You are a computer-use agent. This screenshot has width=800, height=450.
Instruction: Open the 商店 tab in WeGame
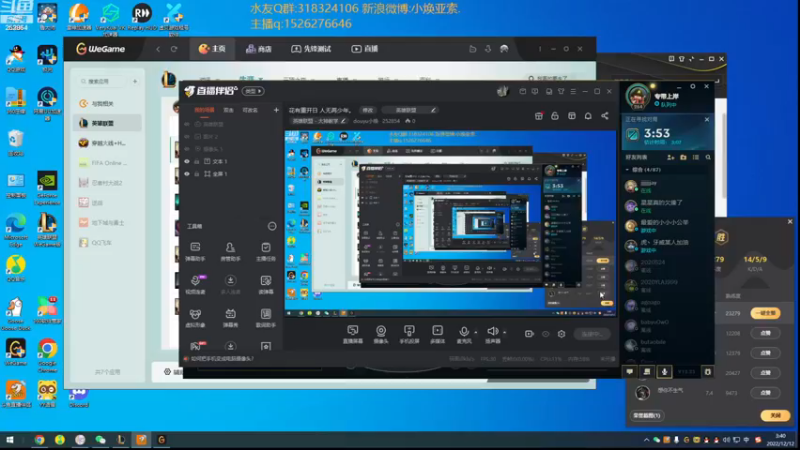(259, 49)
